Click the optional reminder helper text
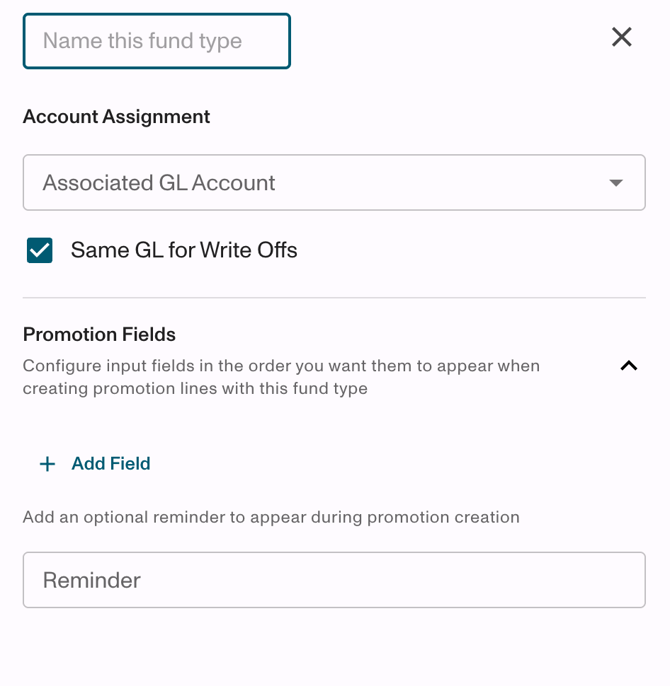Viewport: 670px width, 686px height. (x=271, y=518)
